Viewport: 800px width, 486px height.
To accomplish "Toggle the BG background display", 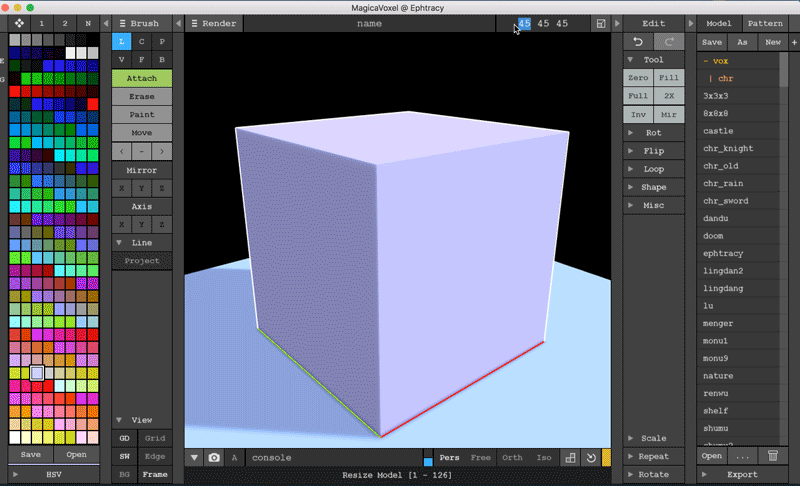I will click(x=124, y=474).
